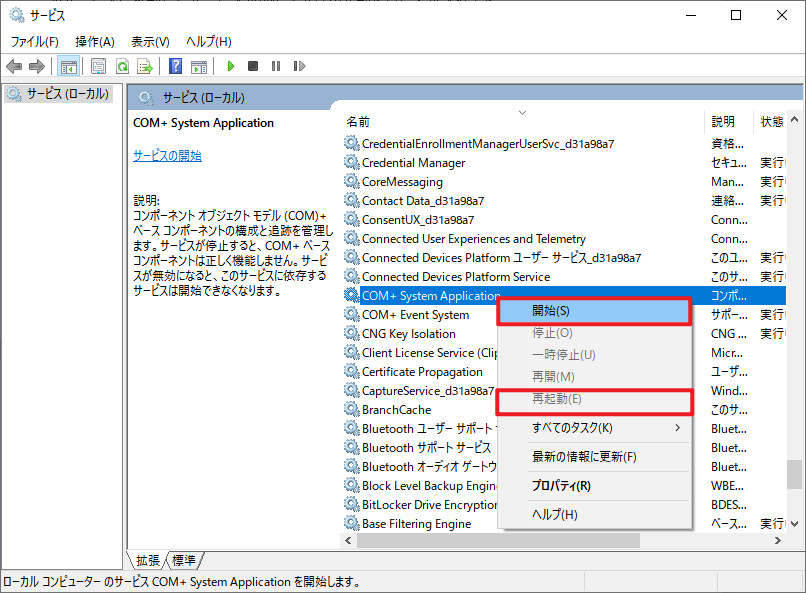Maximize the サービス window
Image resolution: width=806 pixels, height=593 pixels.
(x=736, y=15)
